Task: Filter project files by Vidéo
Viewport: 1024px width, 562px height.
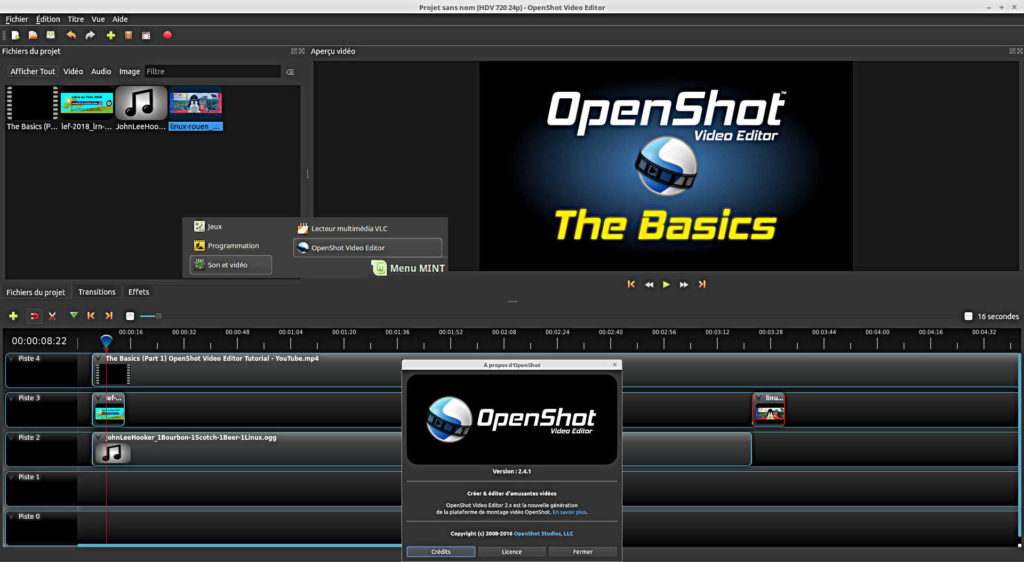Action: click(x=72, y=72)
